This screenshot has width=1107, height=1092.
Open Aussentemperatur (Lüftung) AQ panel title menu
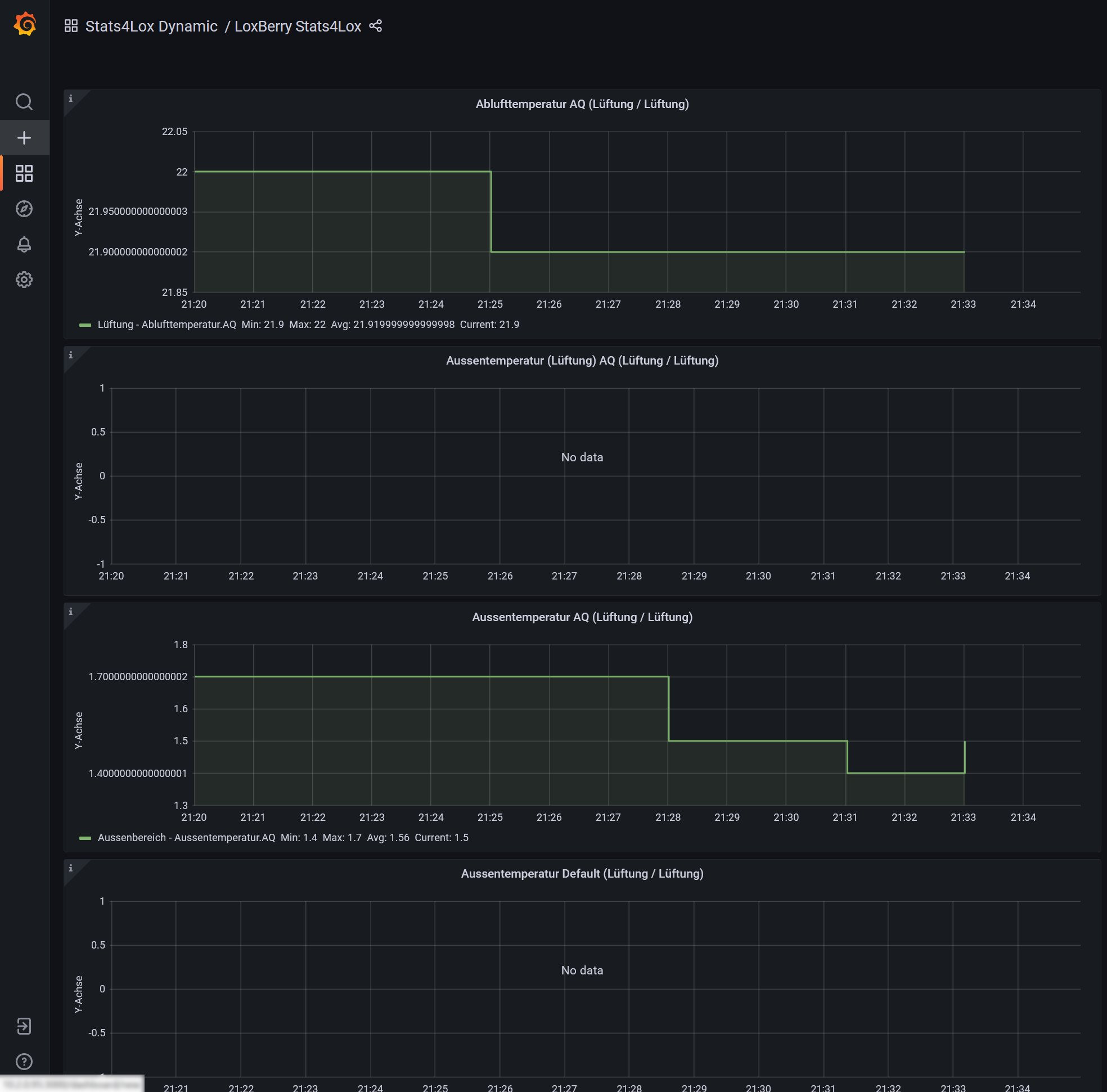[x=582, y=361]
